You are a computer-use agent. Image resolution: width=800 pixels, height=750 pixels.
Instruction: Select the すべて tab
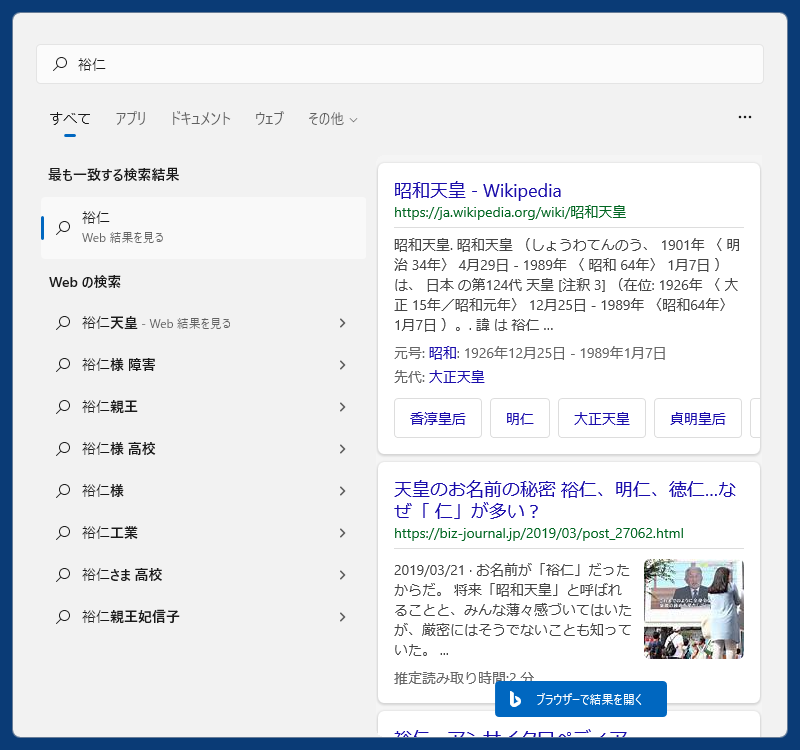(70, 119)
